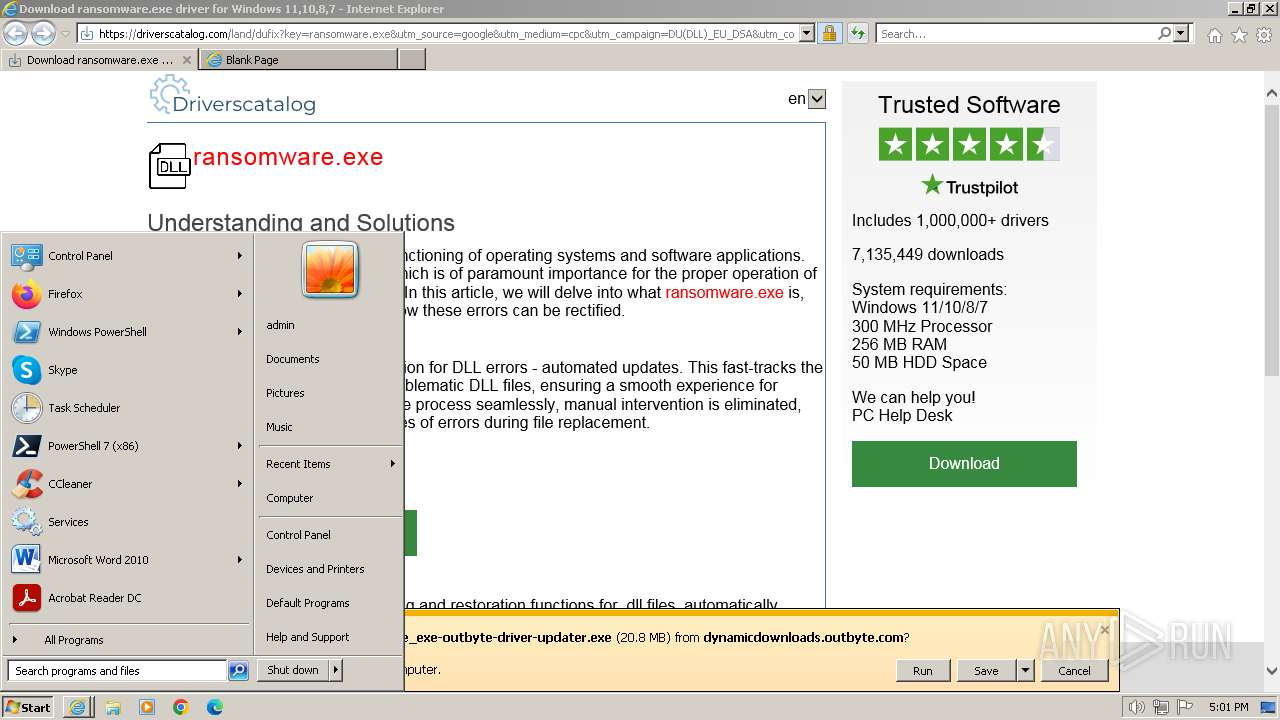Image resolution: width=1280 pixels, height=720 pixels.
Task: Launch Edge from the taskbar
Action: pos(215,707)
